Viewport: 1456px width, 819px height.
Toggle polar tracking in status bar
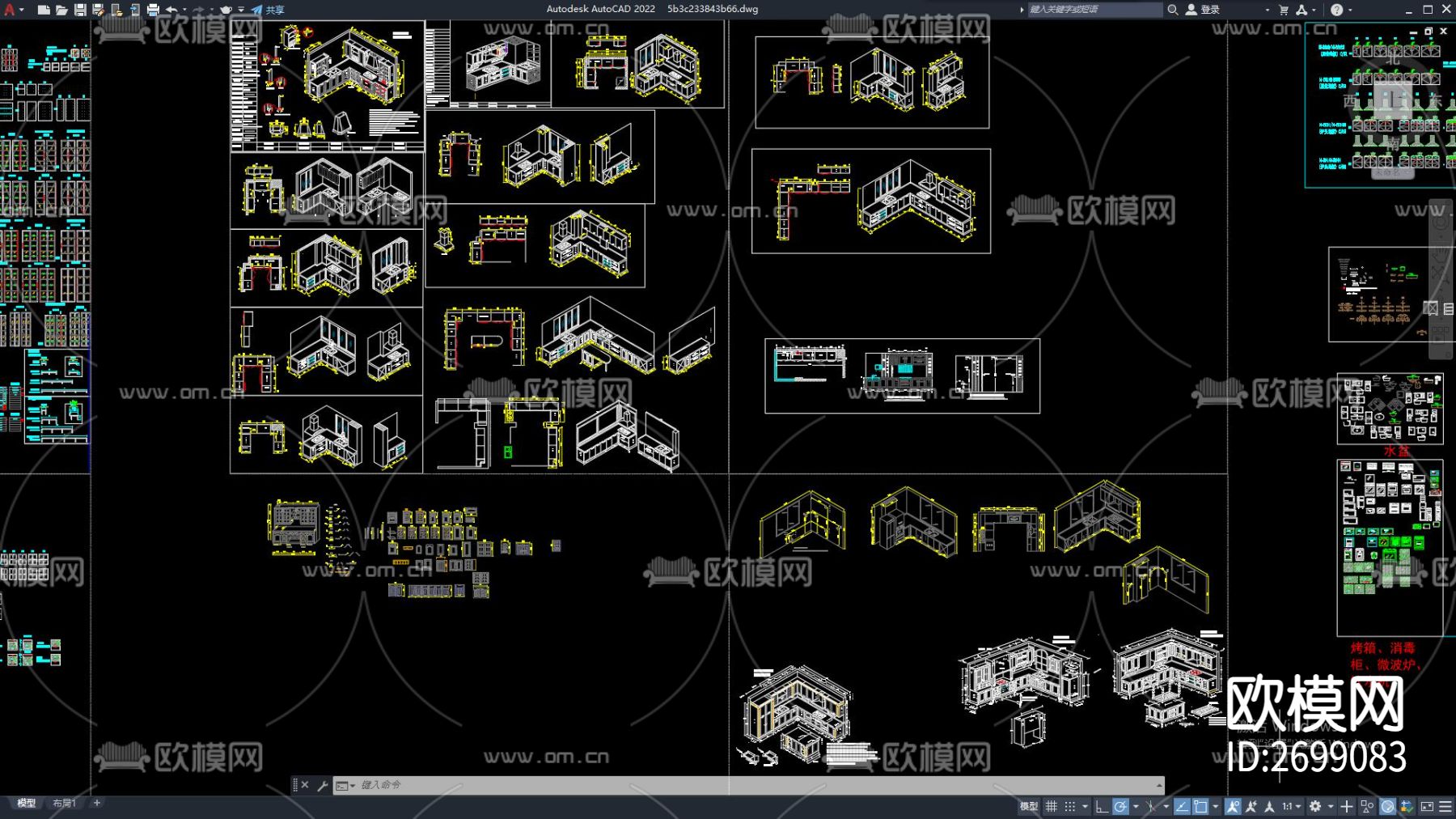tap(1120, 806)
